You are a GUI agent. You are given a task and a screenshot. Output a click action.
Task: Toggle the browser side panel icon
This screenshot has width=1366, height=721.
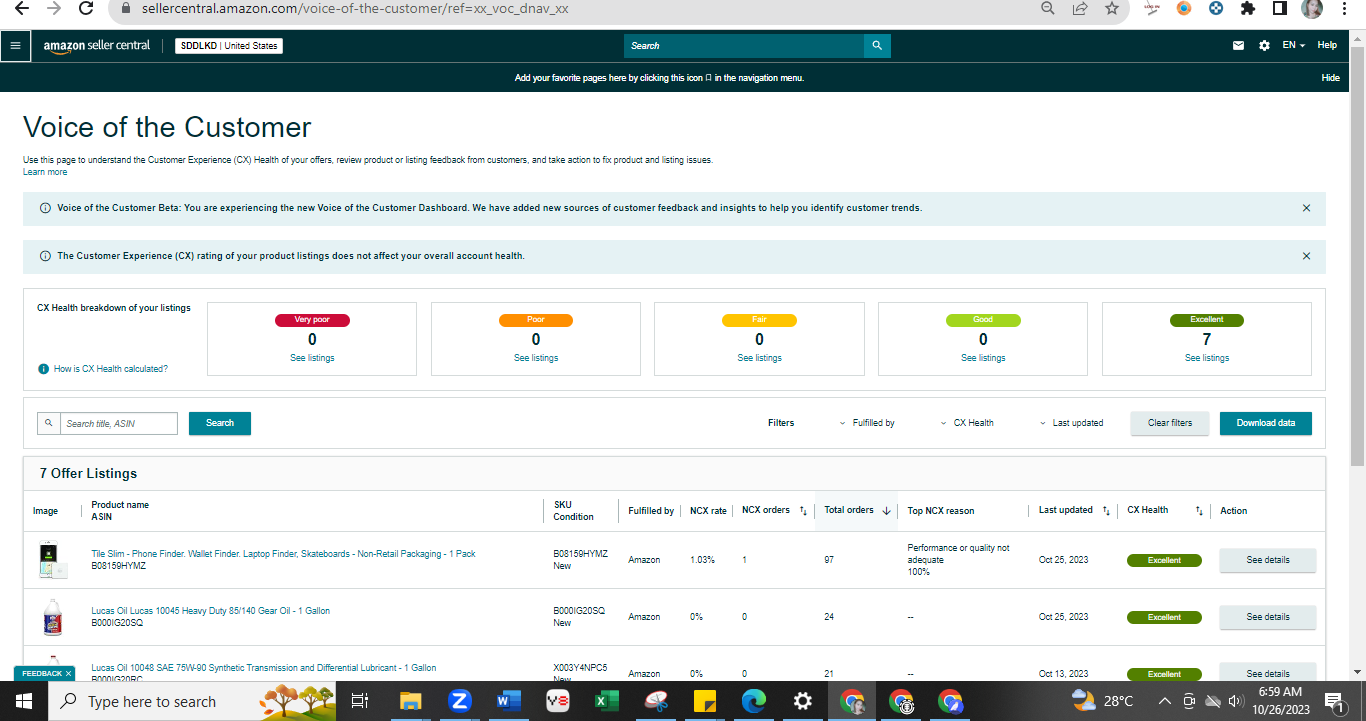click(x=1279, y=8)
